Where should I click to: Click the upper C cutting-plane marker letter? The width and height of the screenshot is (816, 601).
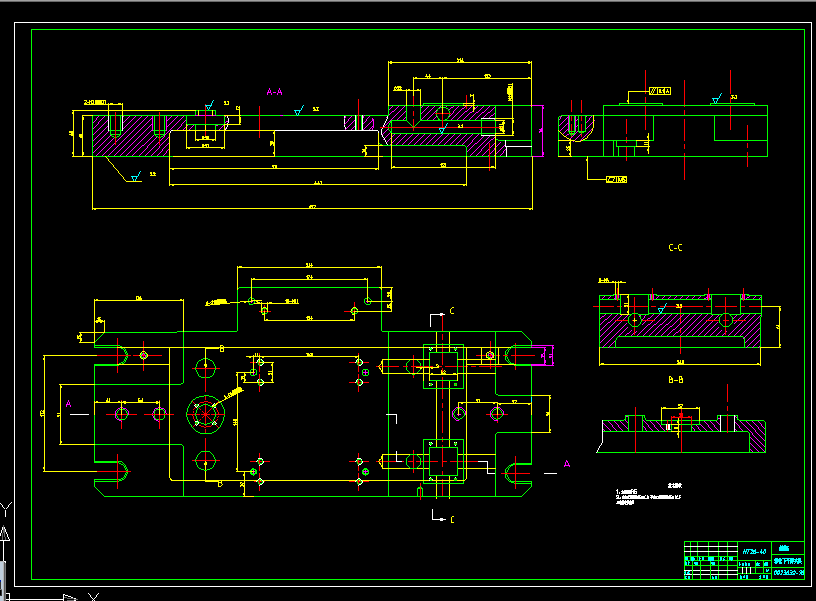coord(452,311)
